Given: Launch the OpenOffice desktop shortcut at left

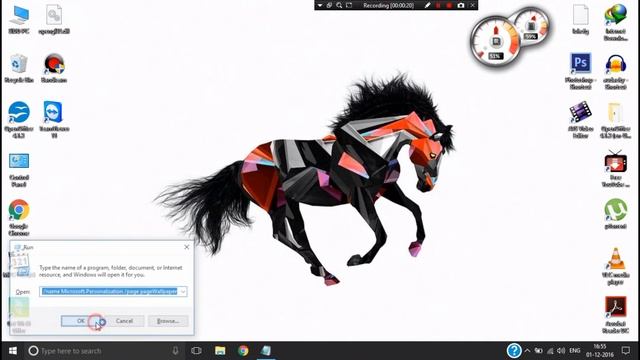Looking at the screenshot, I should point(19,120).
